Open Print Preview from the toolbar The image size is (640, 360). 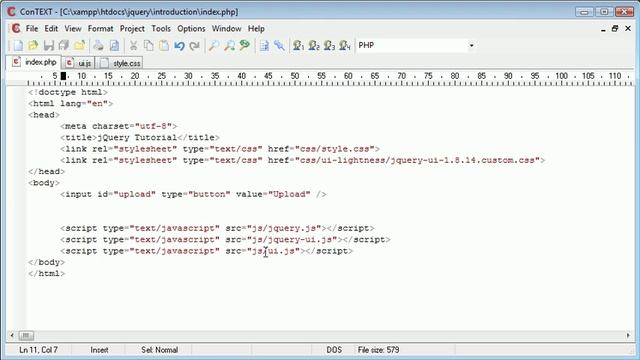tap(114, 45)
